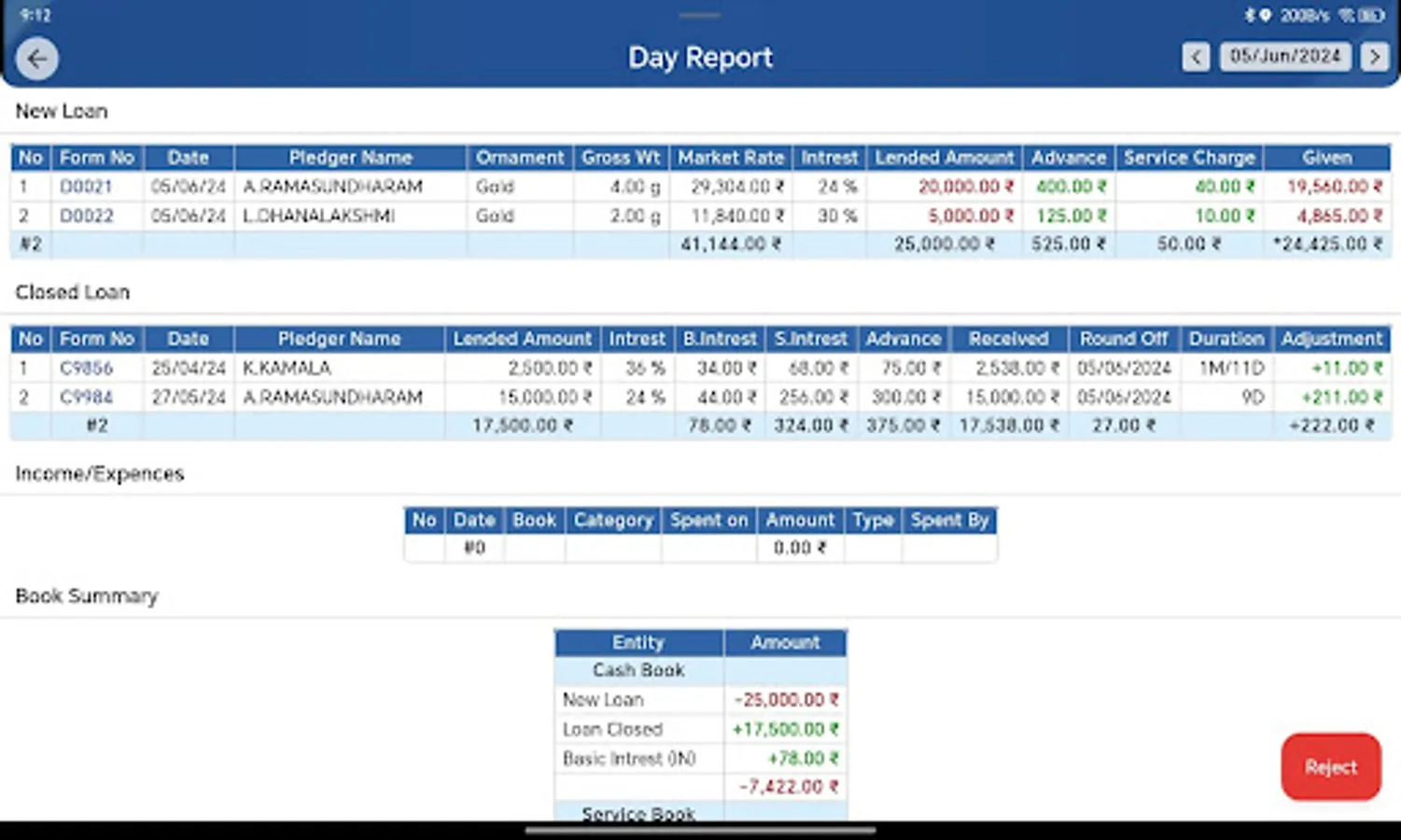Screen dimensions: 1401x840
Task: Click the previous-day chevron arrow
Action: pyautogui.click(x=1196, y=57)
